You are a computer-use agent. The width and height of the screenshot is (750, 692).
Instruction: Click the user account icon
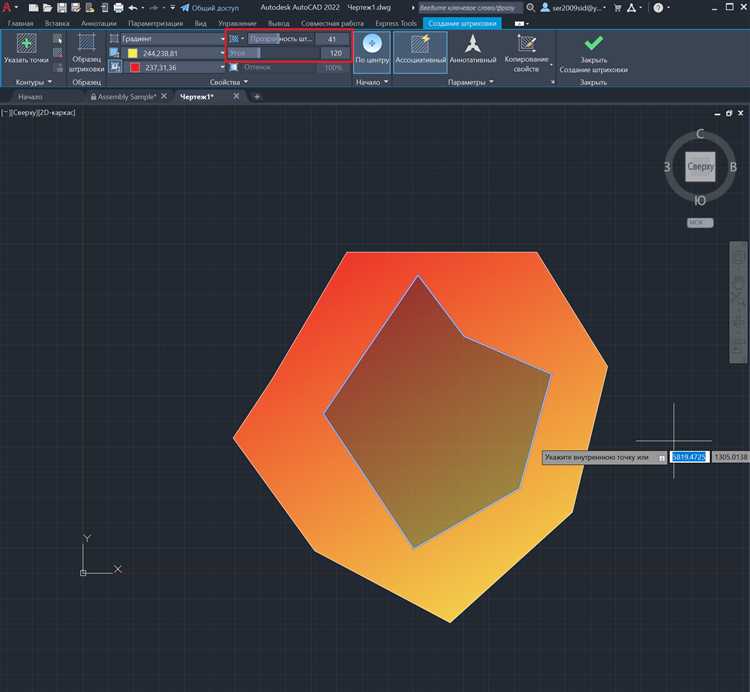(x=545, y=8)
